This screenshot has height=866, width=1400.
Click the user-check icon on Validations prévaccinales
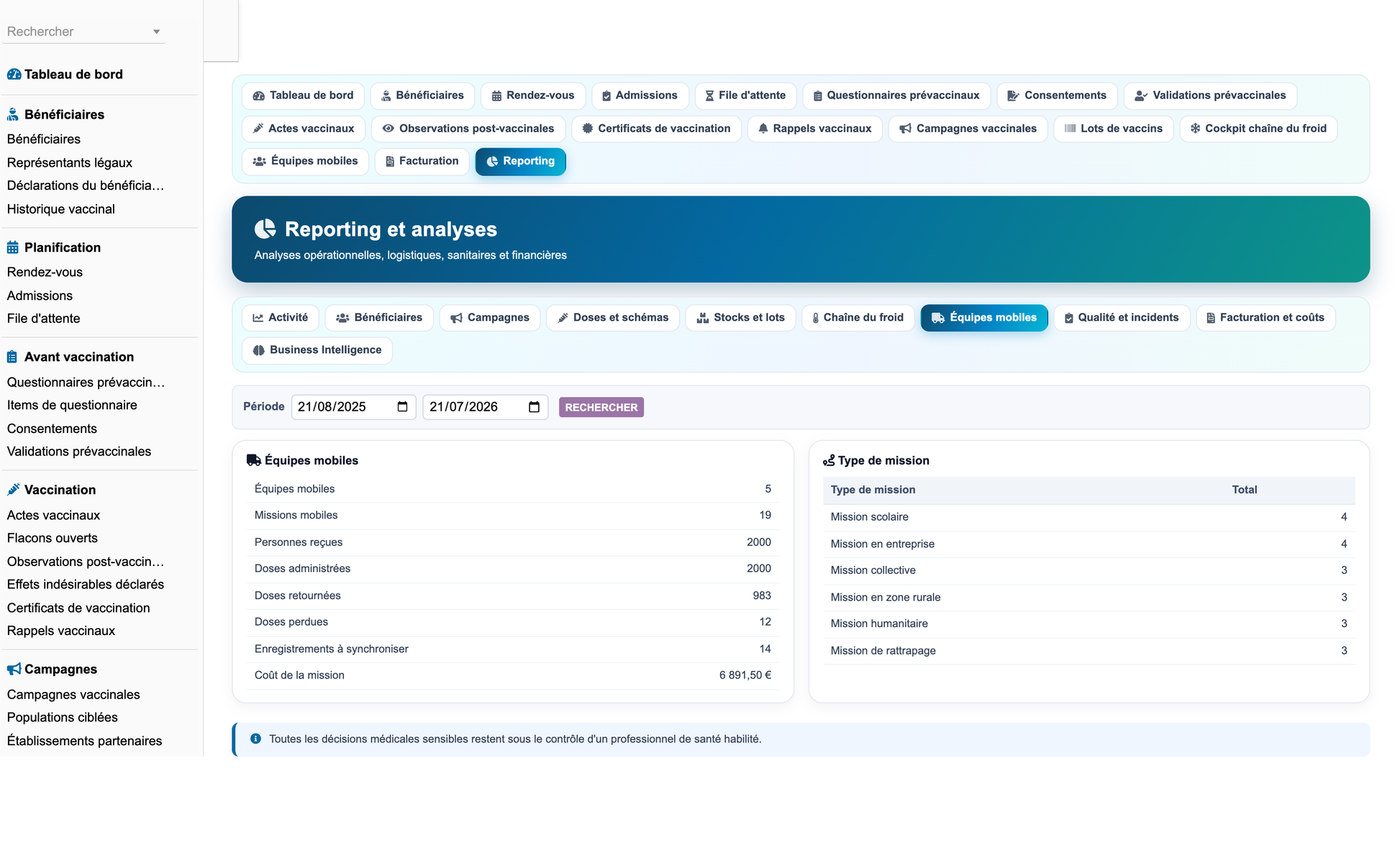tap(1141, 96)
